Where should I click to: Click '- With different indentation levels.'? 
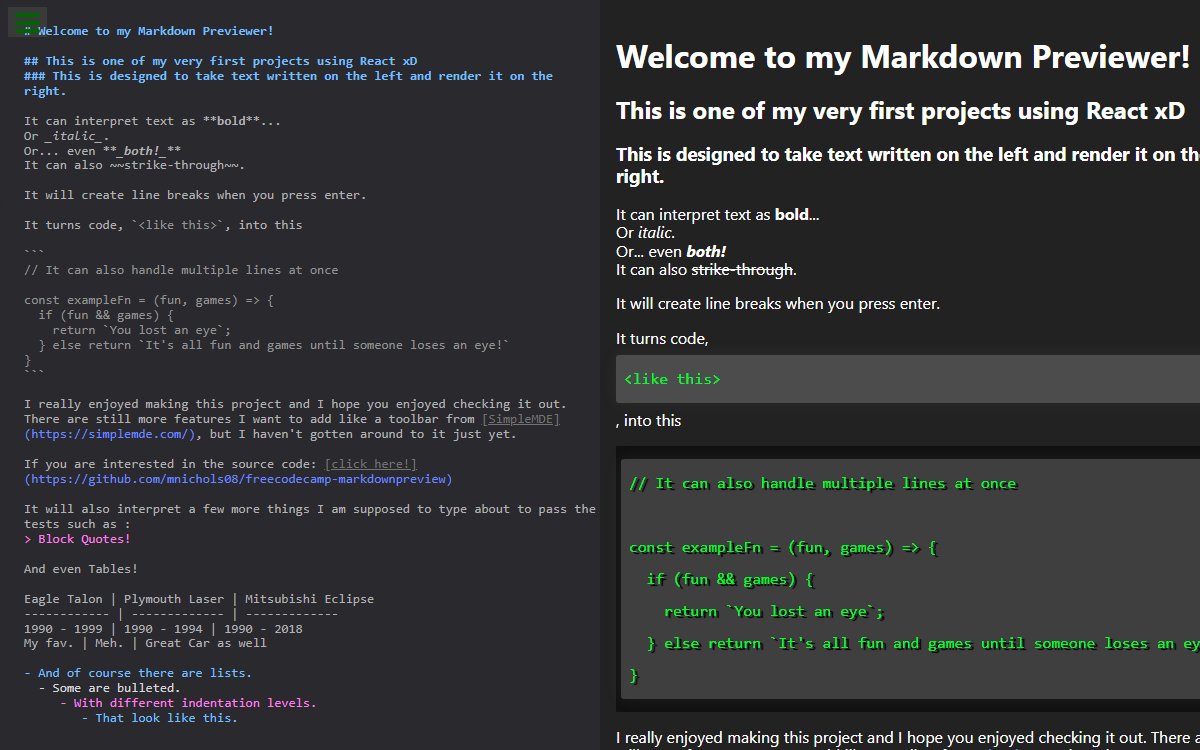(x=188, y=703)
